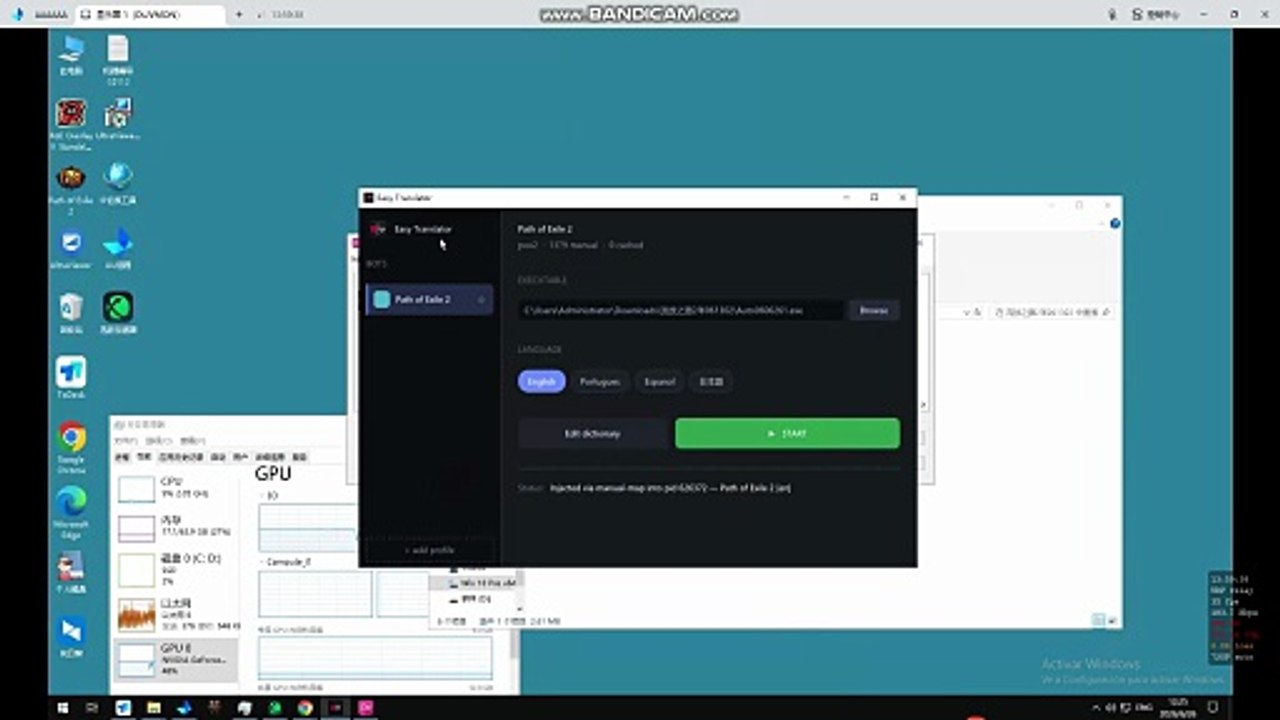The width and height of the screenshot is (1280, 720).
Task: Click the second tab in Task Manager
Action: [x=144, y=456]
